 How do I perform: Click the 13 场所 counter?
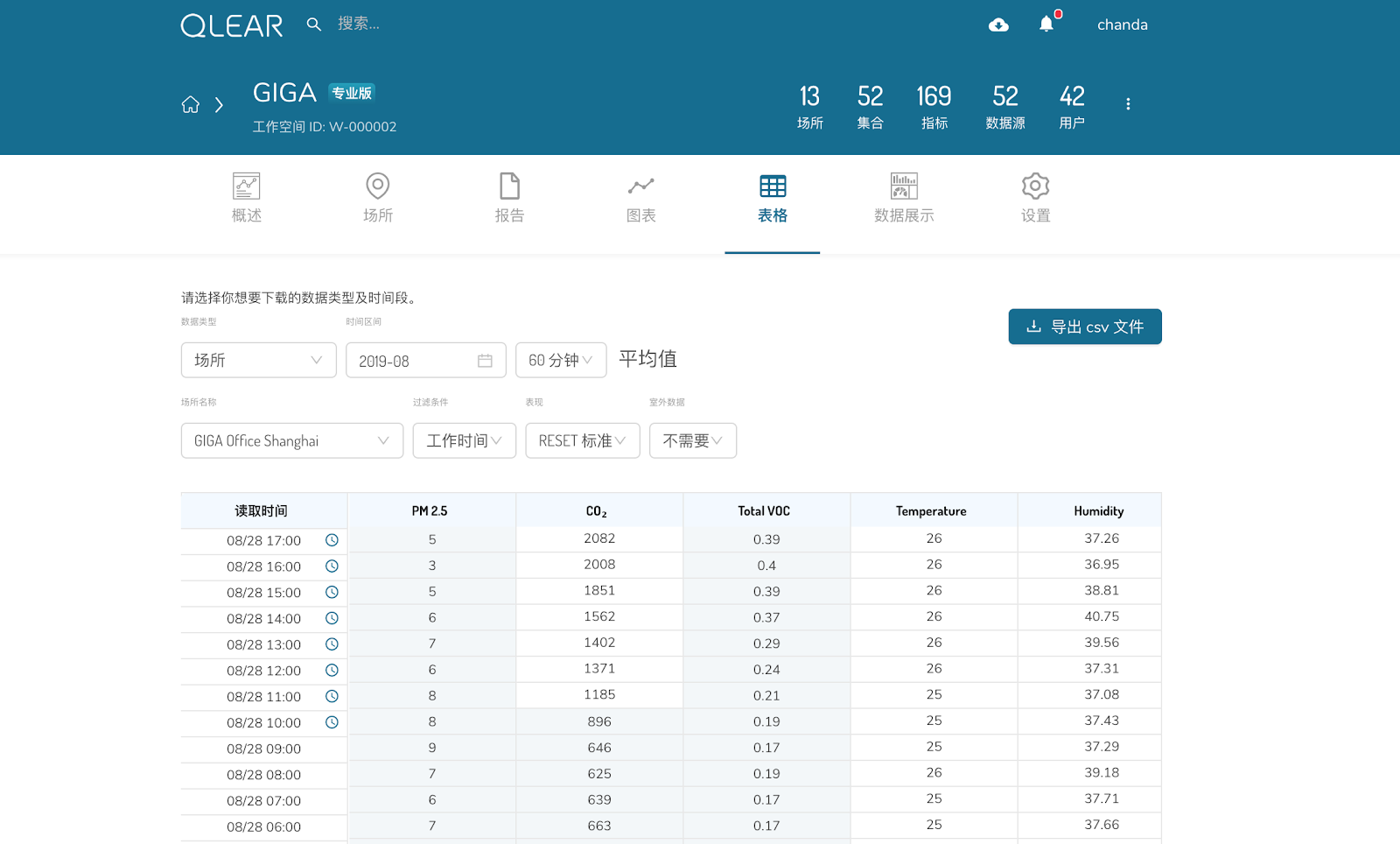[x=809, y=107]
